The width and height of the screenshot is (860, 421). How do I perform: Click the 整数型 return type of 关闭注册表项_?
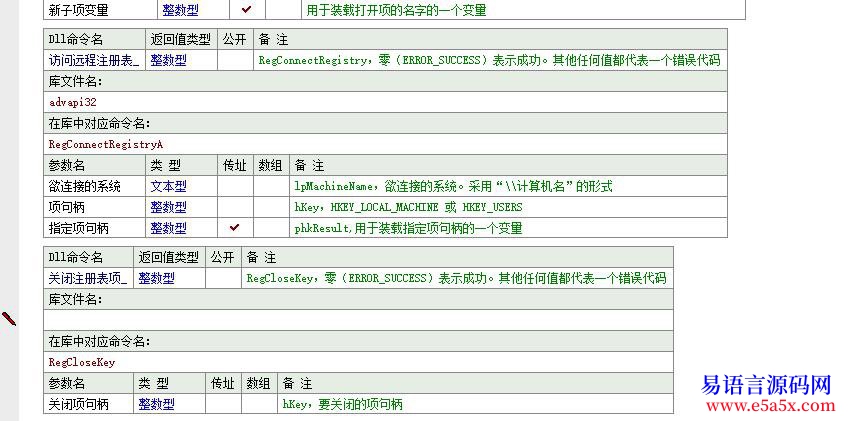click(156, 278)
